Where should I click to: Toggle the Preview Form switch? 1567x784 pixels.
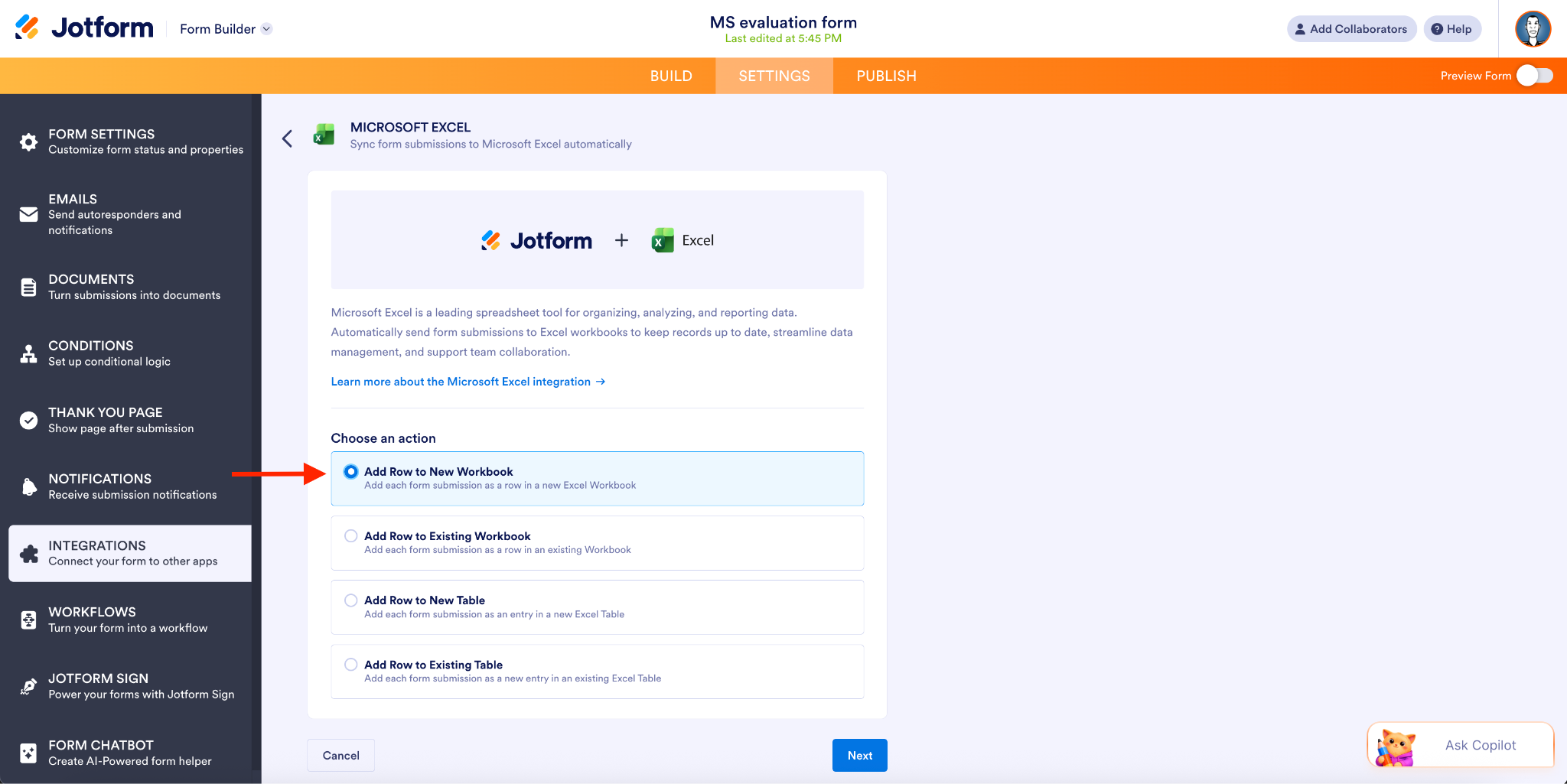(1534, 76)
